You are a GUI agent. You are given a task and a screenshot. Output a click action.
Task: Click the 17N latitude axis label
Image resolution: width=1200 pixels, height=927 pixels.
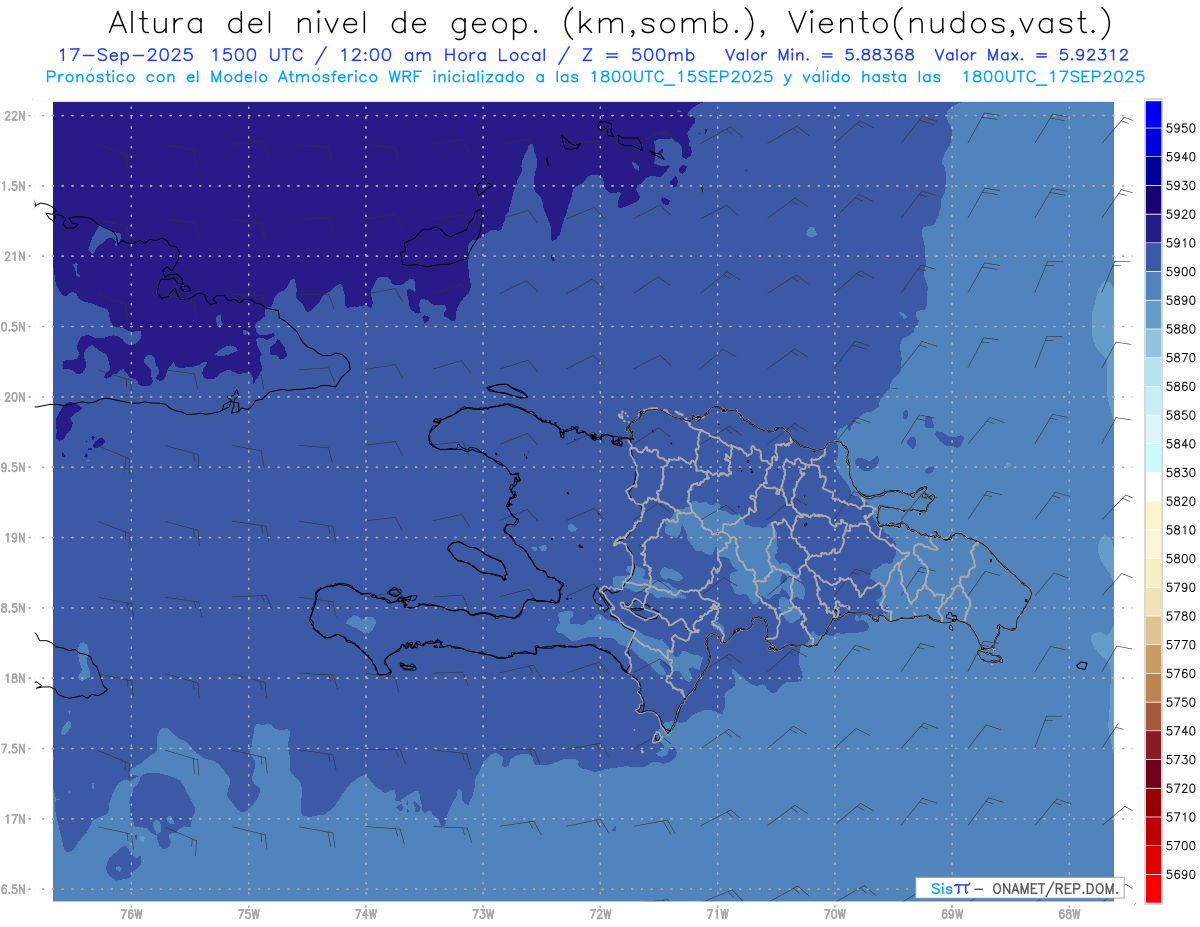point(16,819)
